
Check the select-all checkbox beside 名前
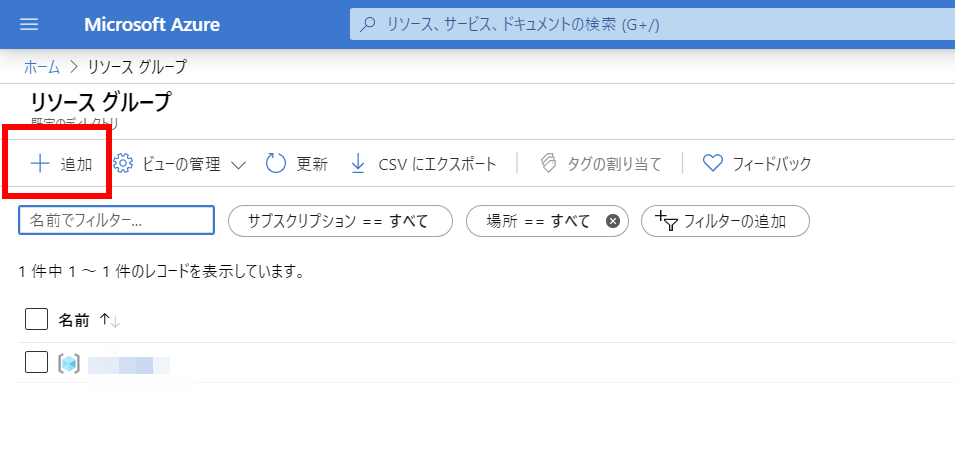click(36, 320)
